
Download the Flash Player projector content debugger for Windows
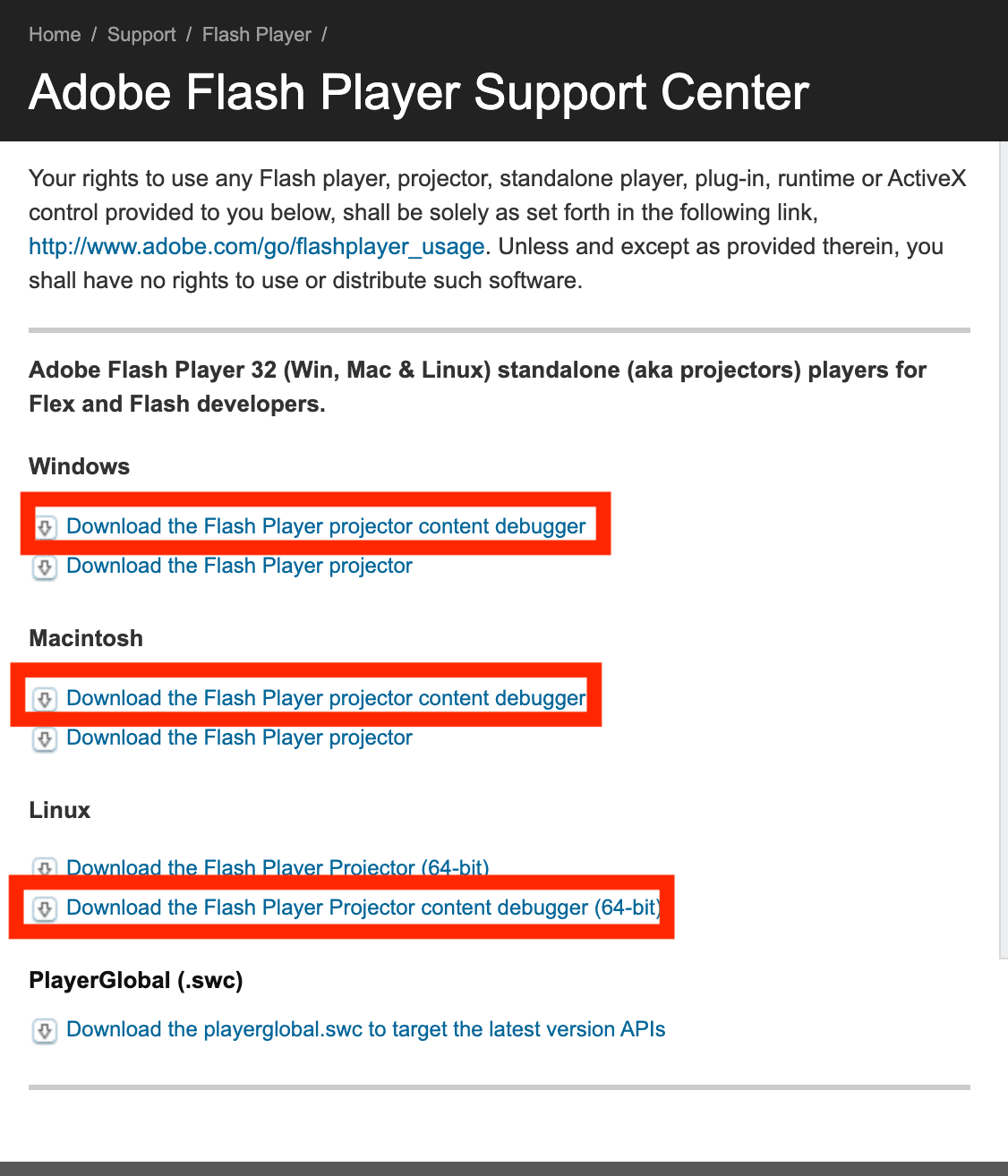pyautogui.click(x=327, y=527)
